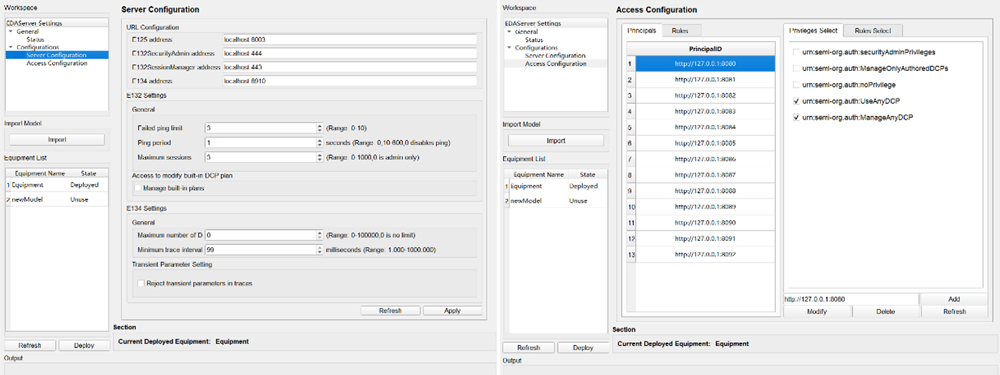Click the E134 address field

[x=349, y=82]
